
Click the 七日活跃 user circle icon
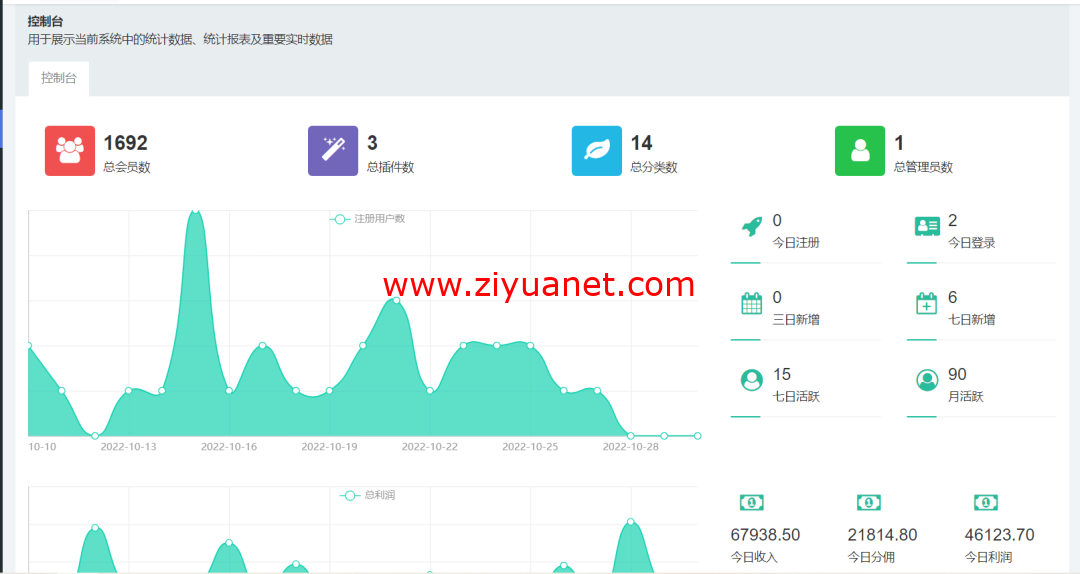[751, 380]
